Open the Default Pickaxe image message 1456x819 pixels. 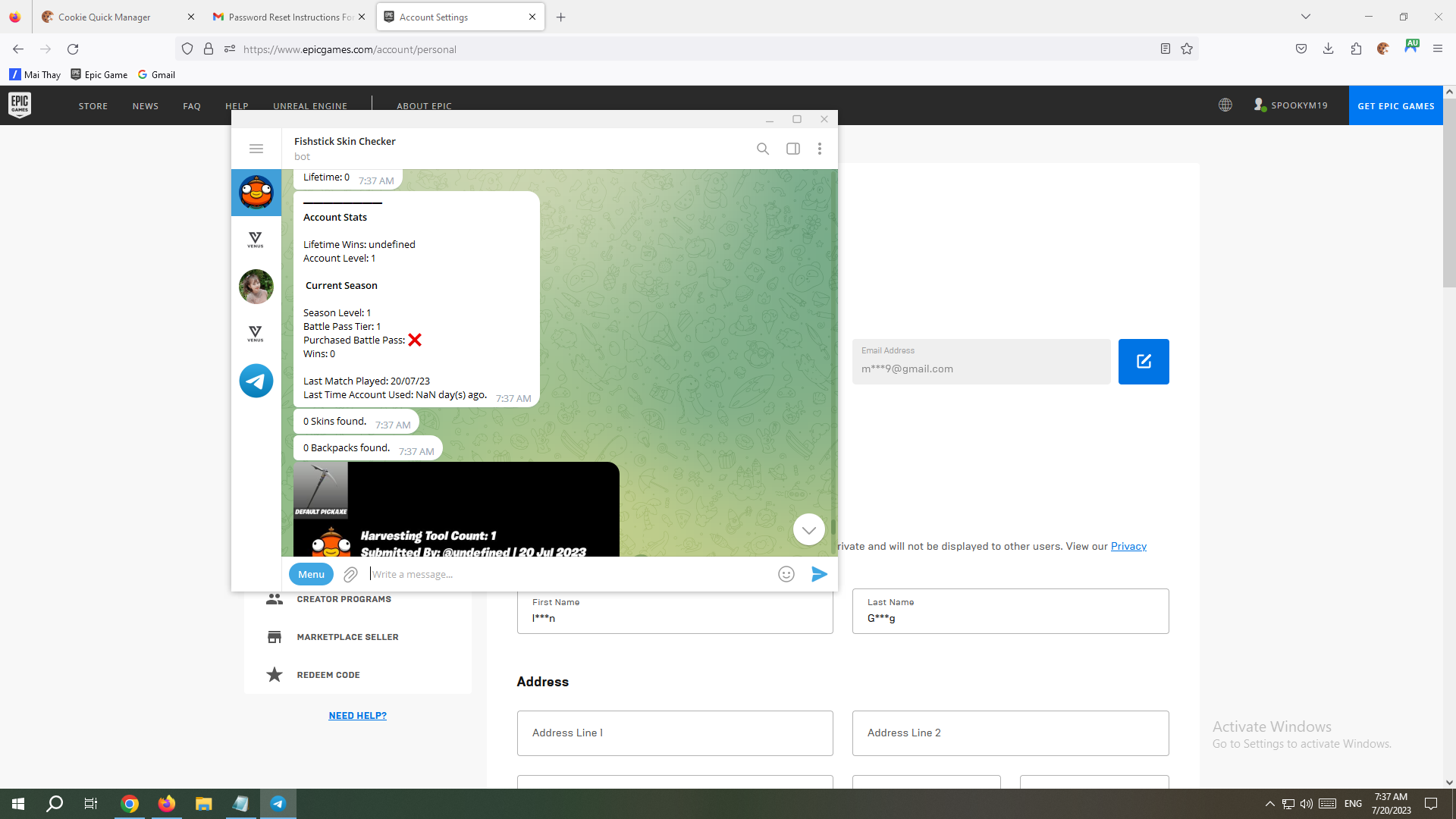pos(457,509)
